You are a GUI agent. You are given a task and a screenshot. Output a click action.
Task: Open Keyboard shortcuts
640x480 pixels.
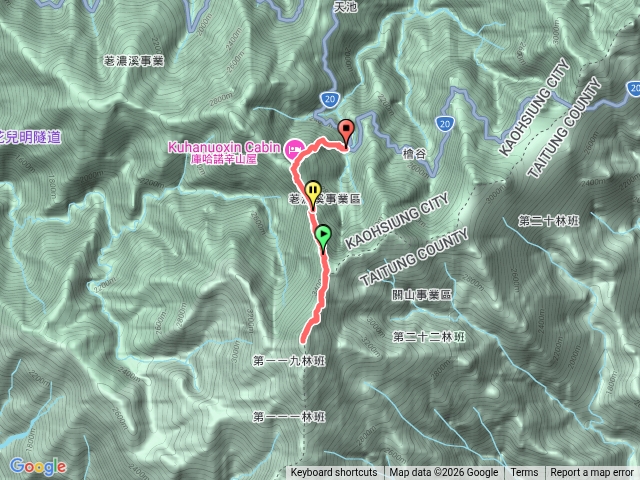(x=334, y=473)
